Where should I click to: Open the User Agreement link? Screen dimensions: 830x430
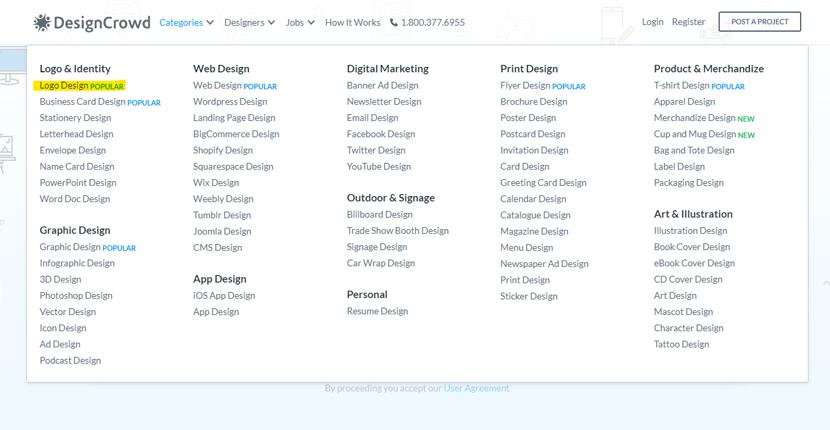[x=476, y=388]
